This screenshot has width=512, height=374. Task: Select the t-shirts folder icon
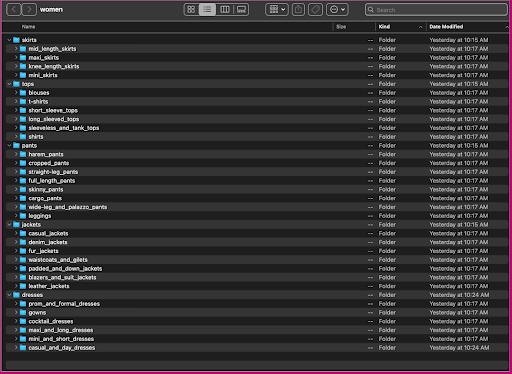[x=23, y=101]
